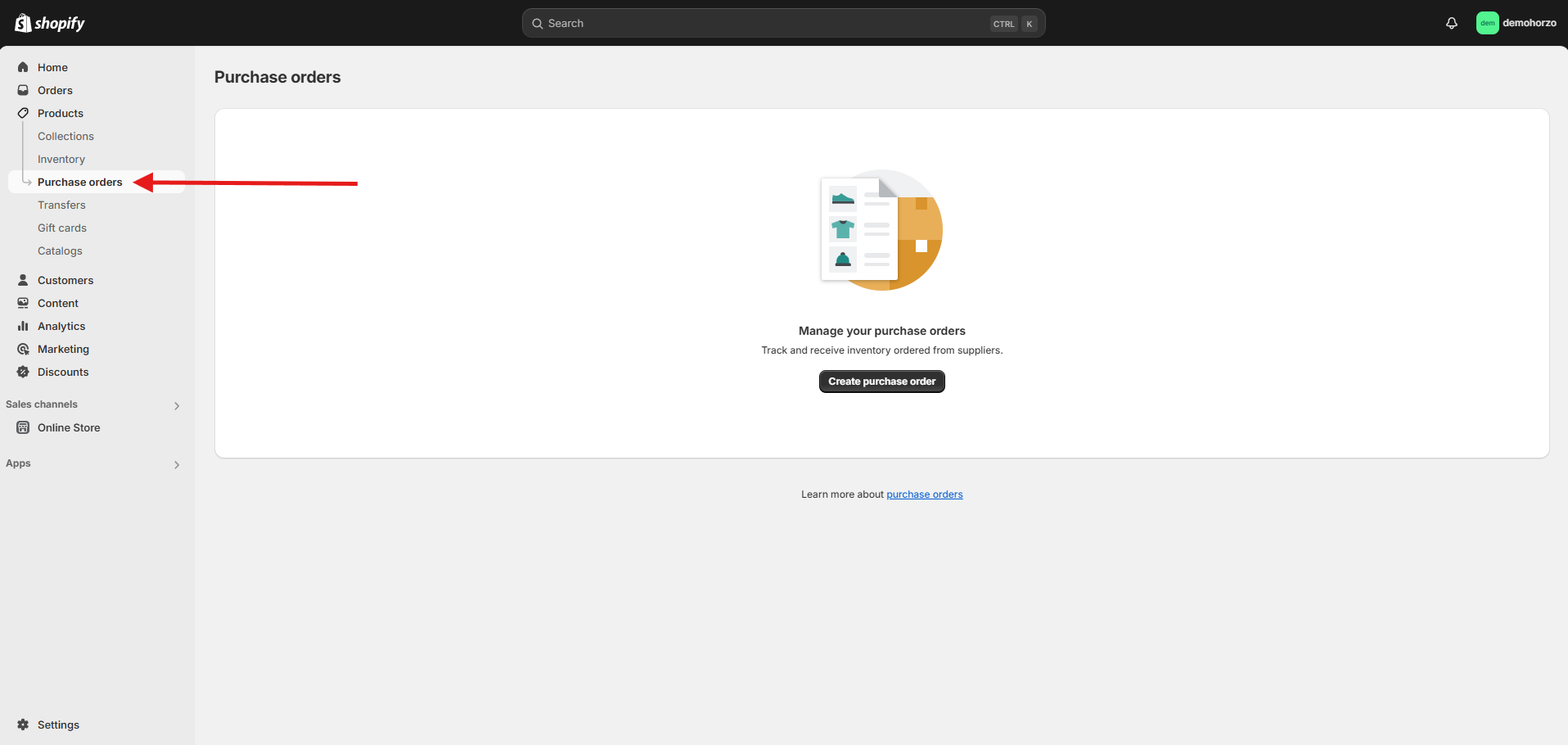
Task: Select Gift cards from the sidebar
Action: coord(62,228)
